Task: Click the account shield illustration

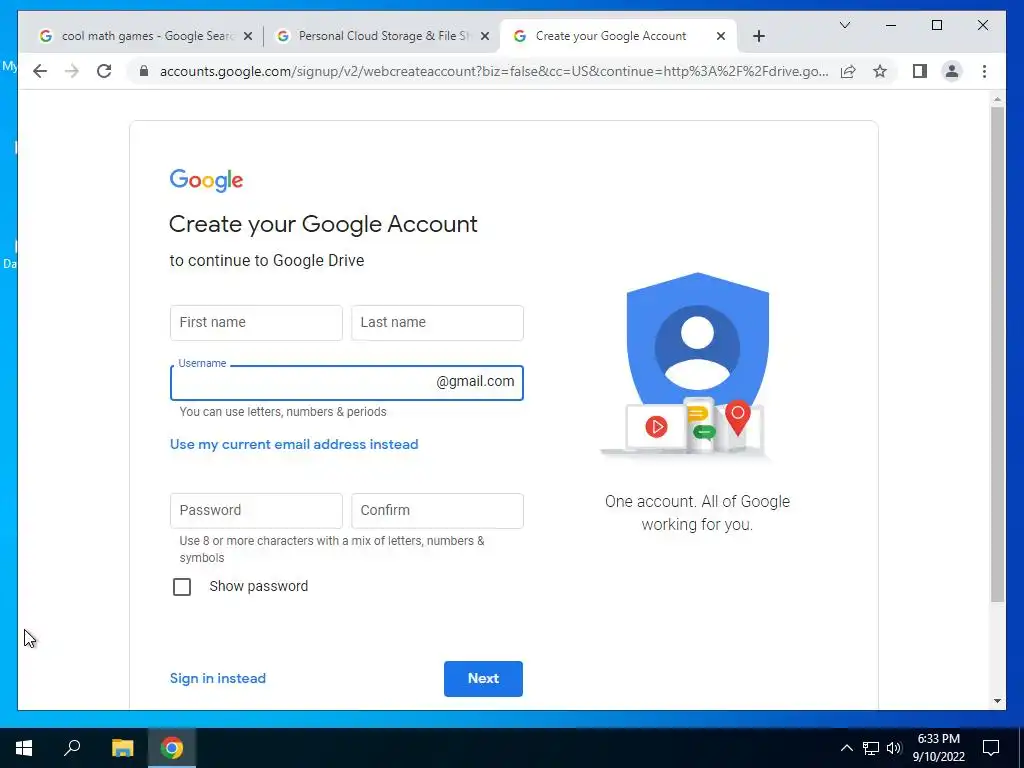Action: (696, 366)
